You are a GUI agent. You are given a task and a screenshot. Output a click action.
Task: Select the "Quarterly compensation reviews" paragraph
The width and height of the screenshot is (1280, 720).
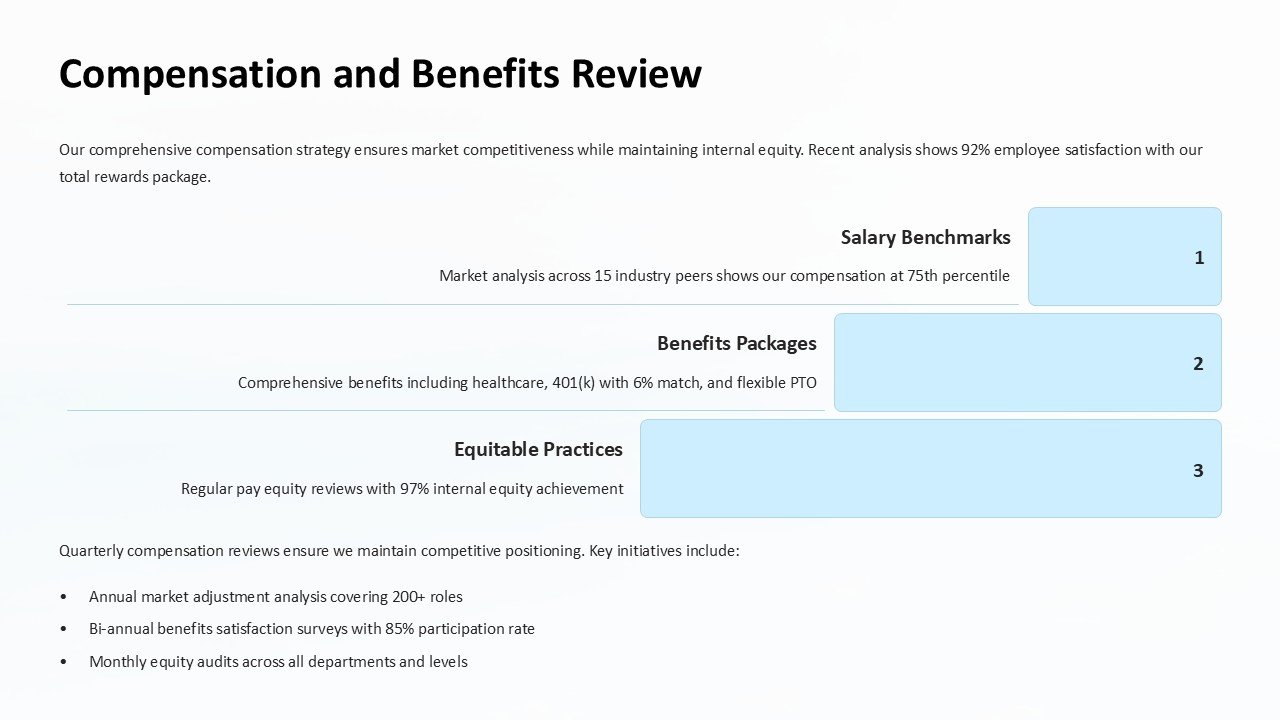pos(399,551)
